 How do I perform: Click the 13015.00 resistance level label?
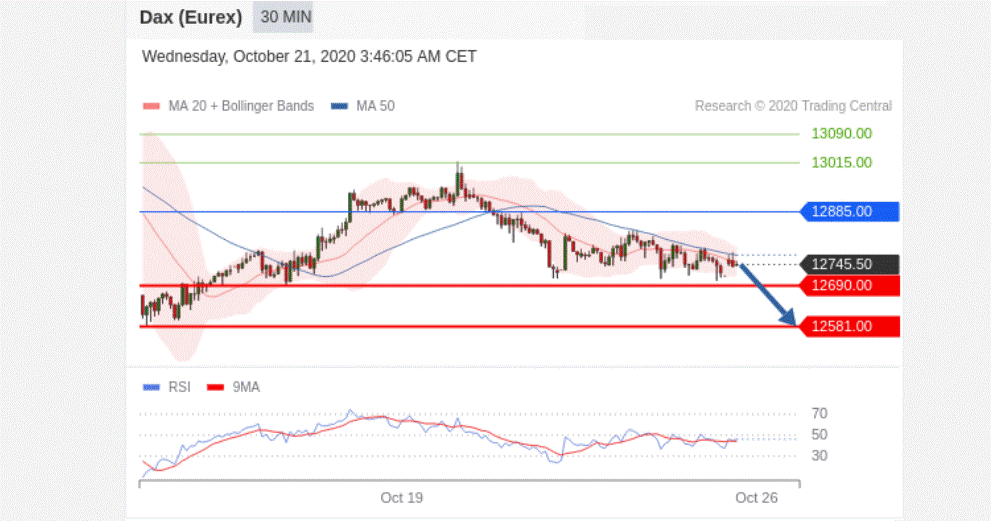pos(841,162)
